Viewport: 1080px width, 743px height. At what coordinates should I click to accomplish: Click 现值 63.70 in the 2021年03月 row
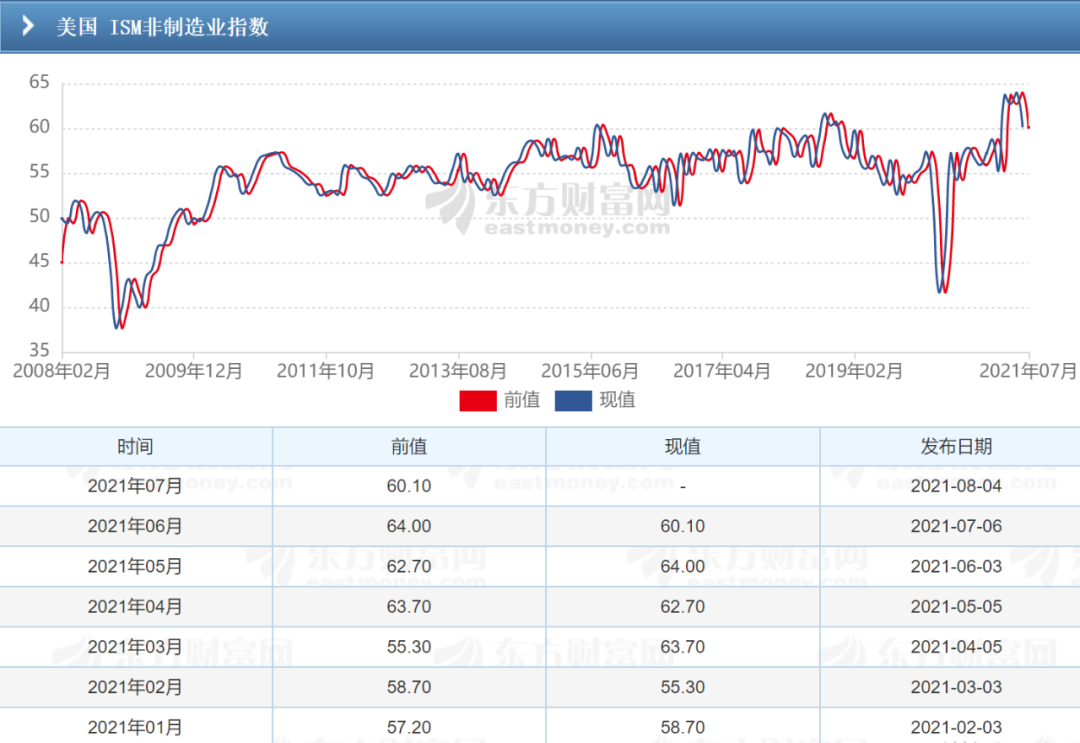(683, 647)
